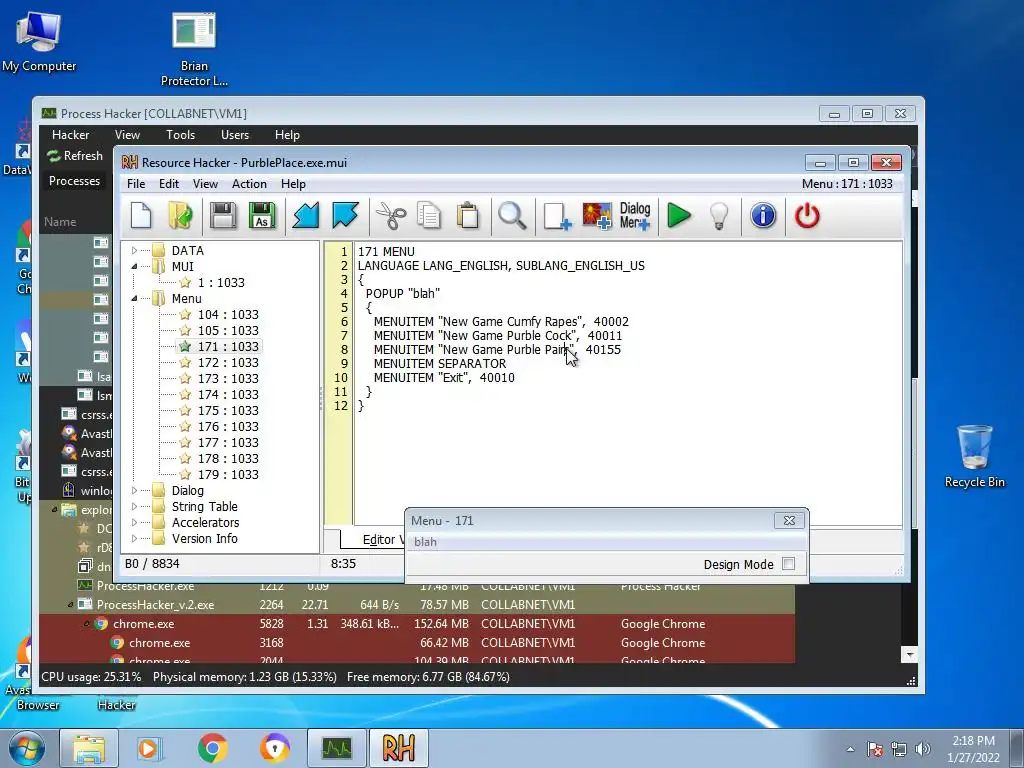1024x768 pixels.
Task: Switch to Process Hacker taskbar button
Action: (337, 748)
